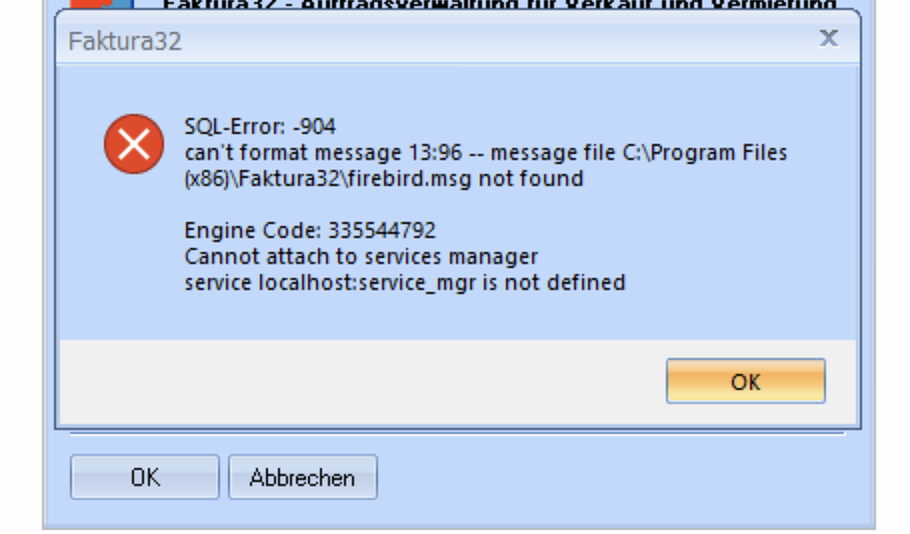Click the "service_mgr is not defined" line

tap(405, 283)
